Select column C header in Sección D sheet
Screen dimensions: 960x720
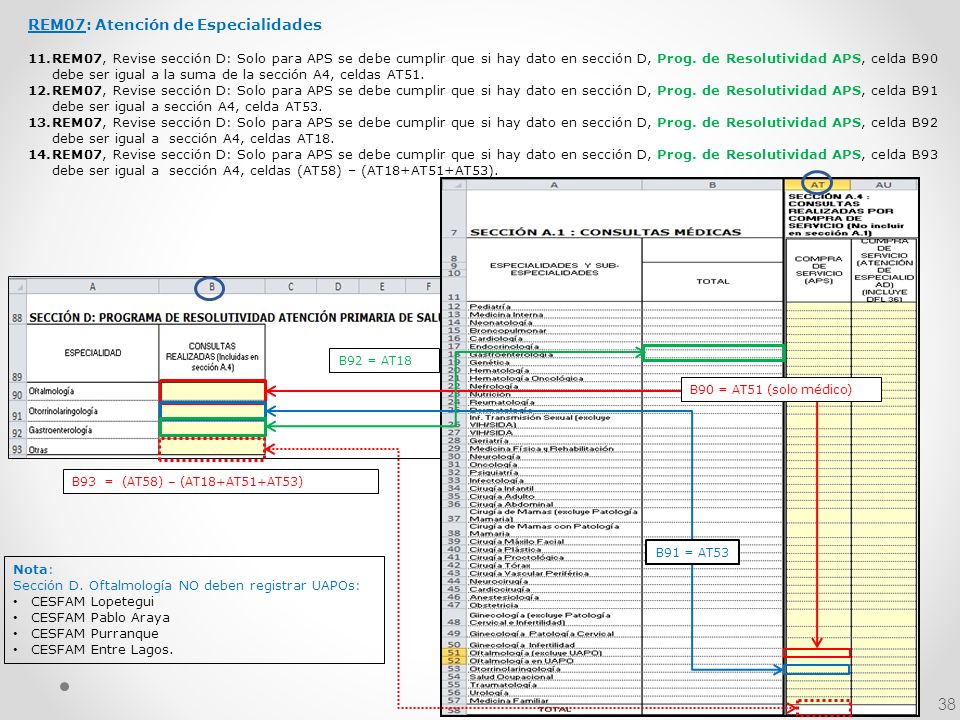tap(291, 287)
